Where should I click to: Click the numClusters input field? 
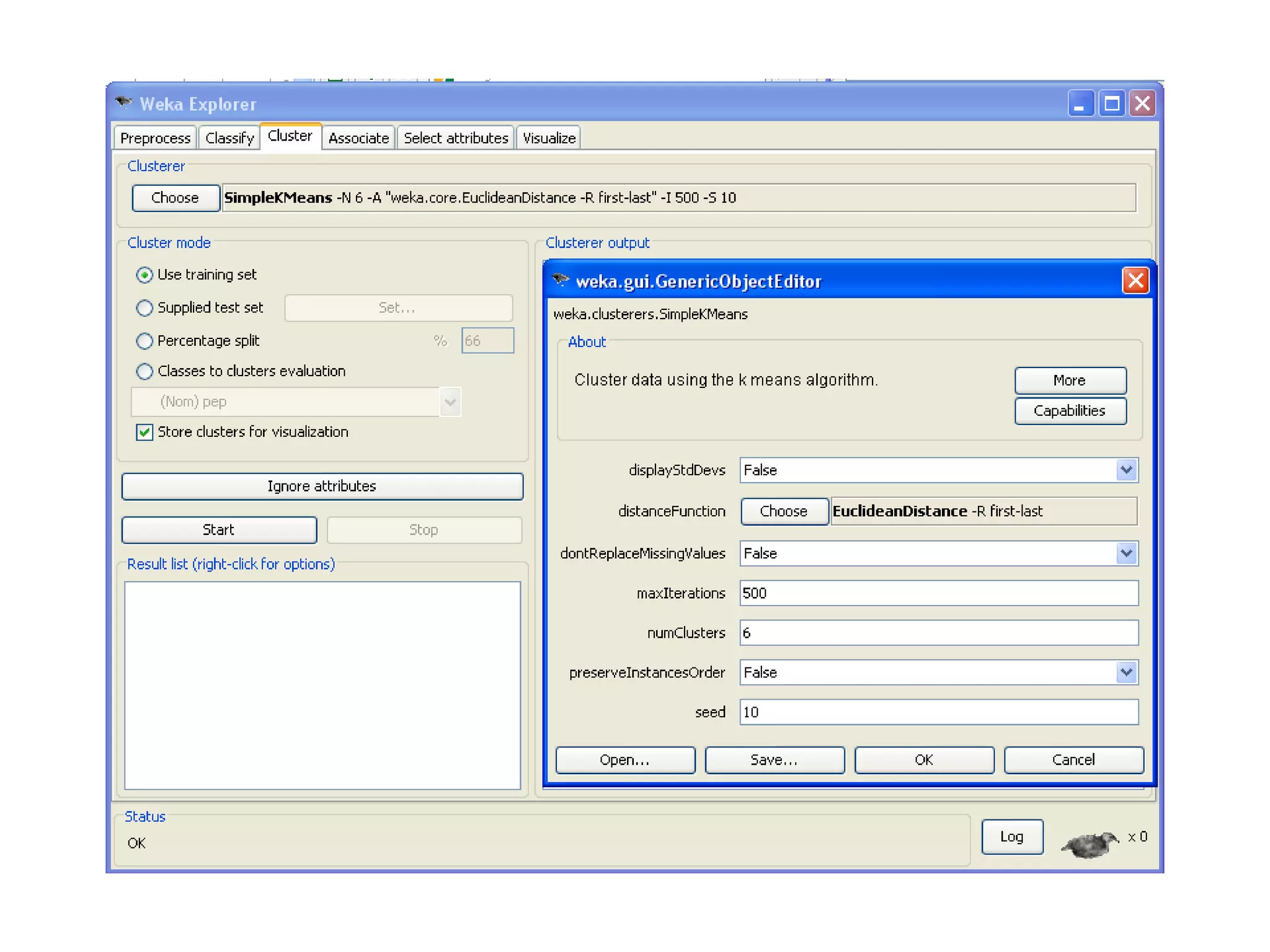pyautogui.click(x=938, y=633)
